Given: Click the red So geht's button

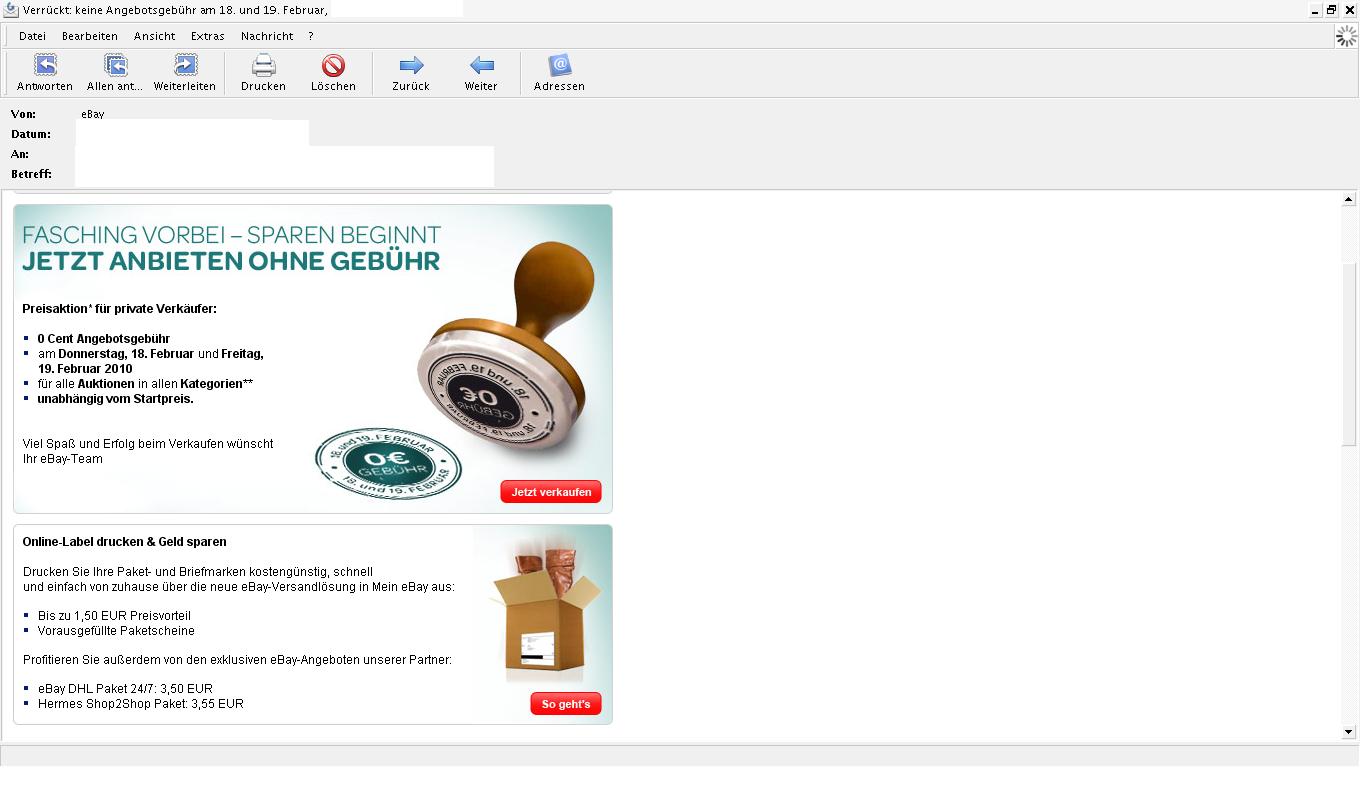Looking at the screenshot, I should pyautogui.click(x=566, y=704).
